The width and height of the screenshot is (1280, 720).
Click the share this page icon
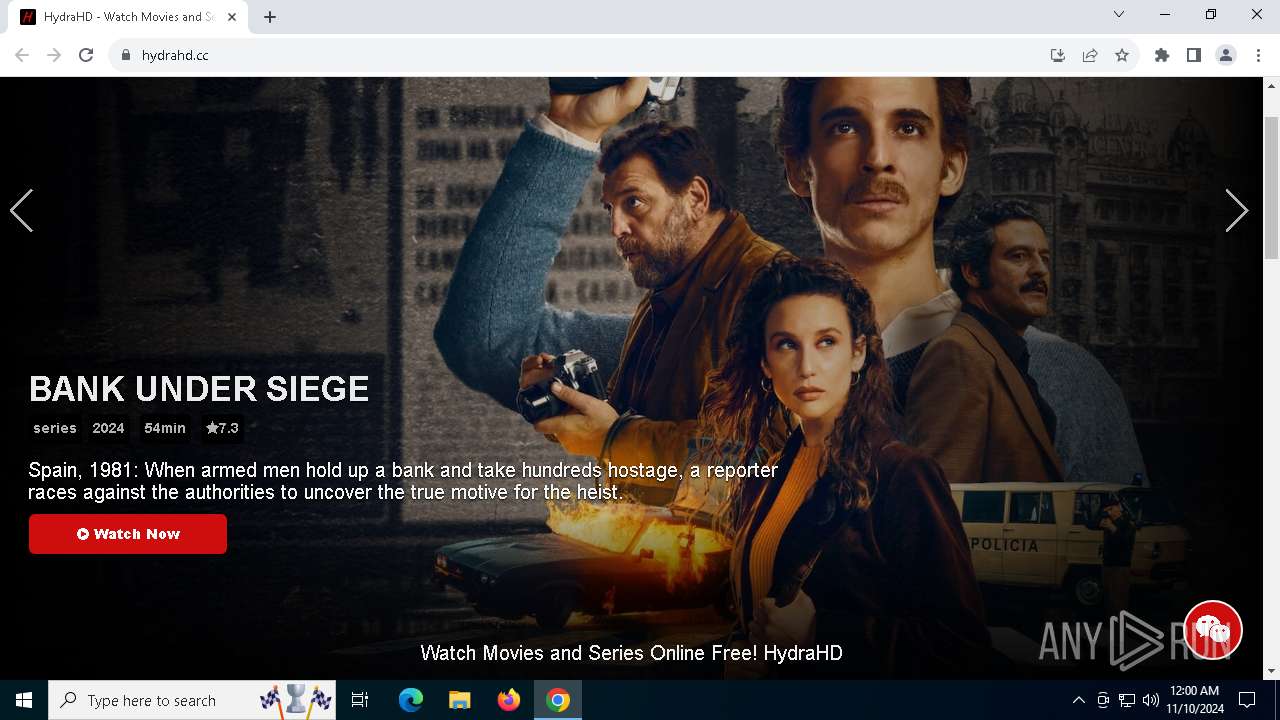(1090, 55)
